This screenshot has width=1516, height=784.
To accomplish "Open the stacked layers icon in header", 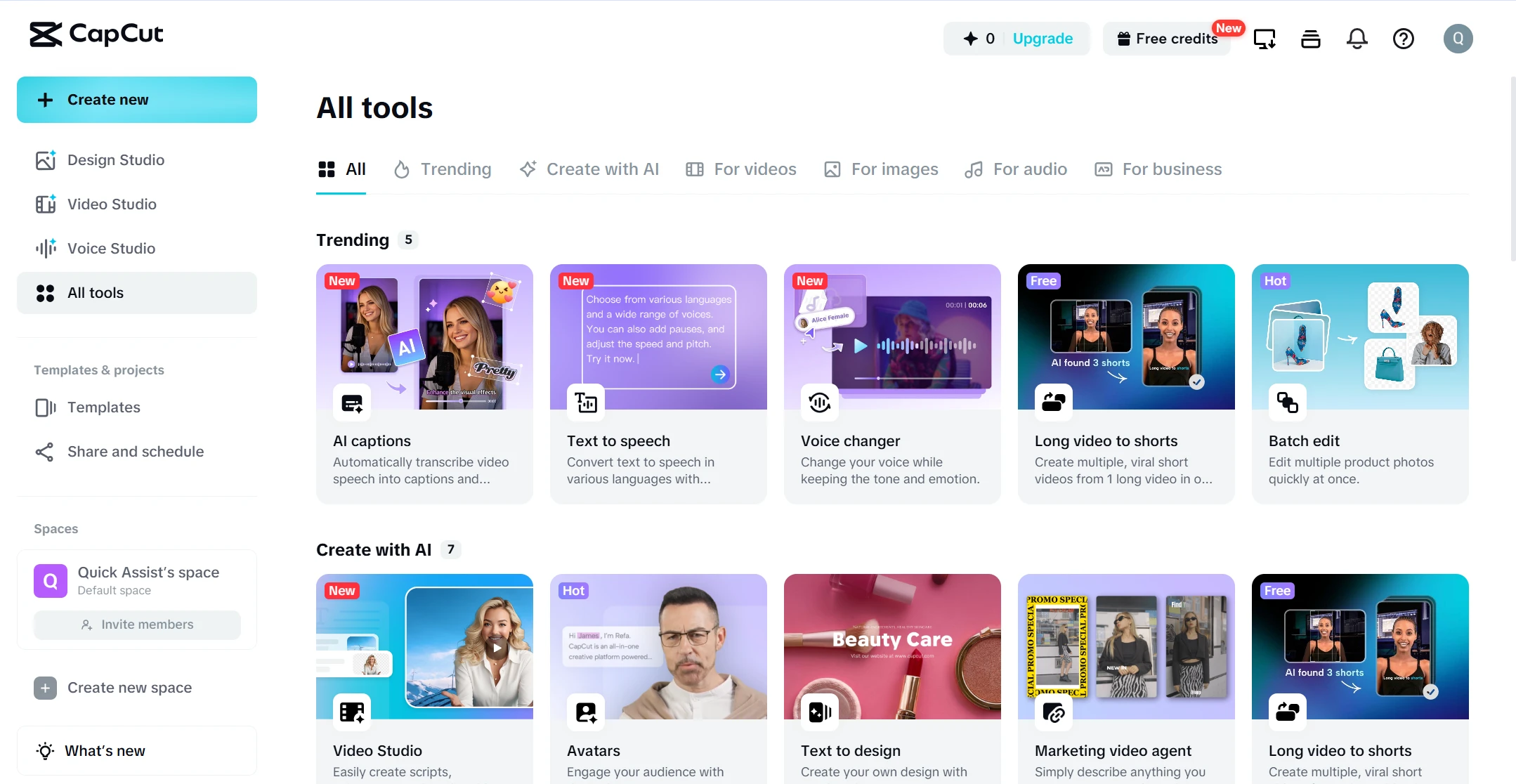I will click(1311, 39).
